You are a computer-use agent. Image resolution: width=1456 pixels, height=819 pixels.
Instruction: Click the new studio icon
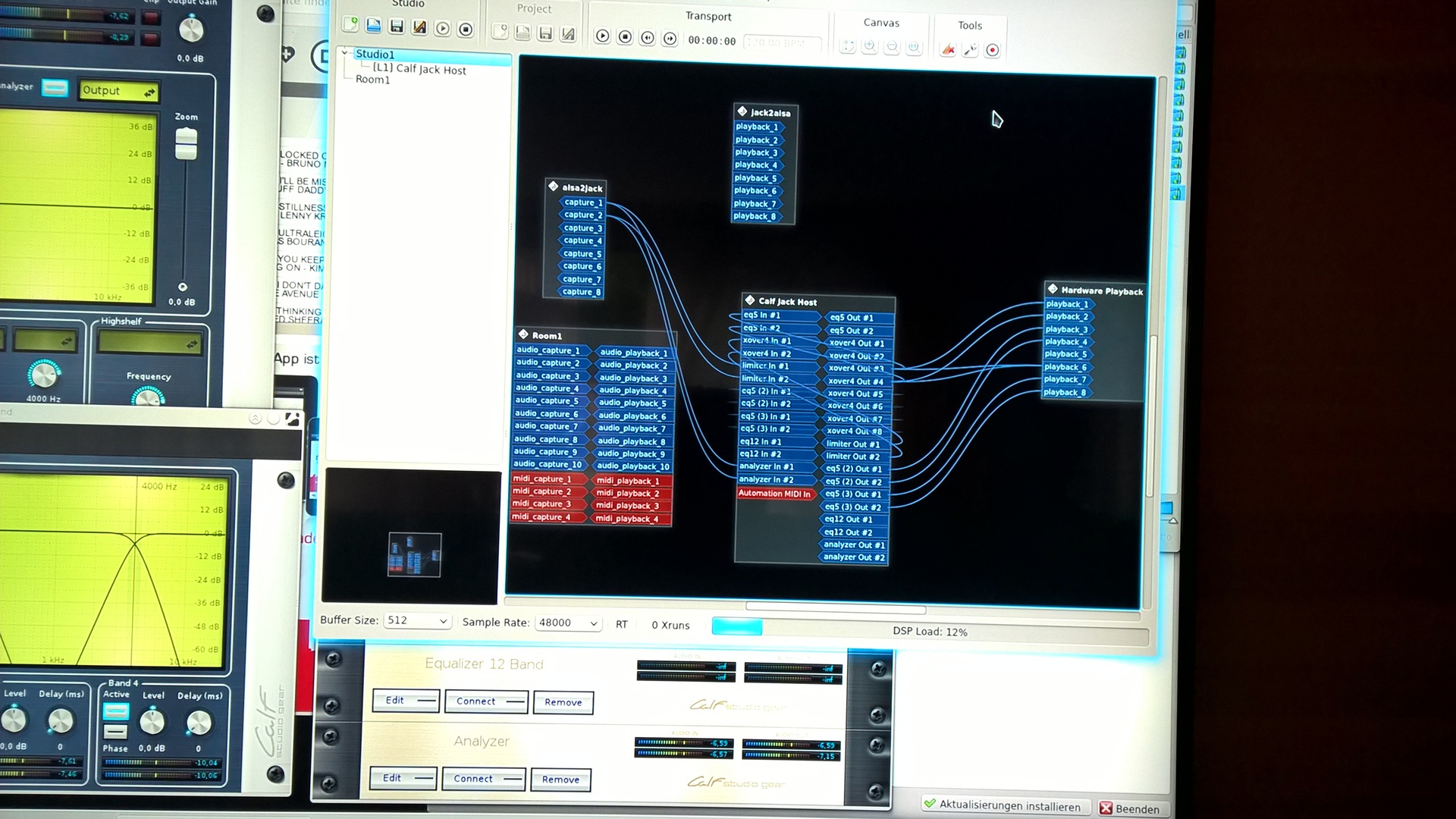pyautogui.click(x=350, y=25)
